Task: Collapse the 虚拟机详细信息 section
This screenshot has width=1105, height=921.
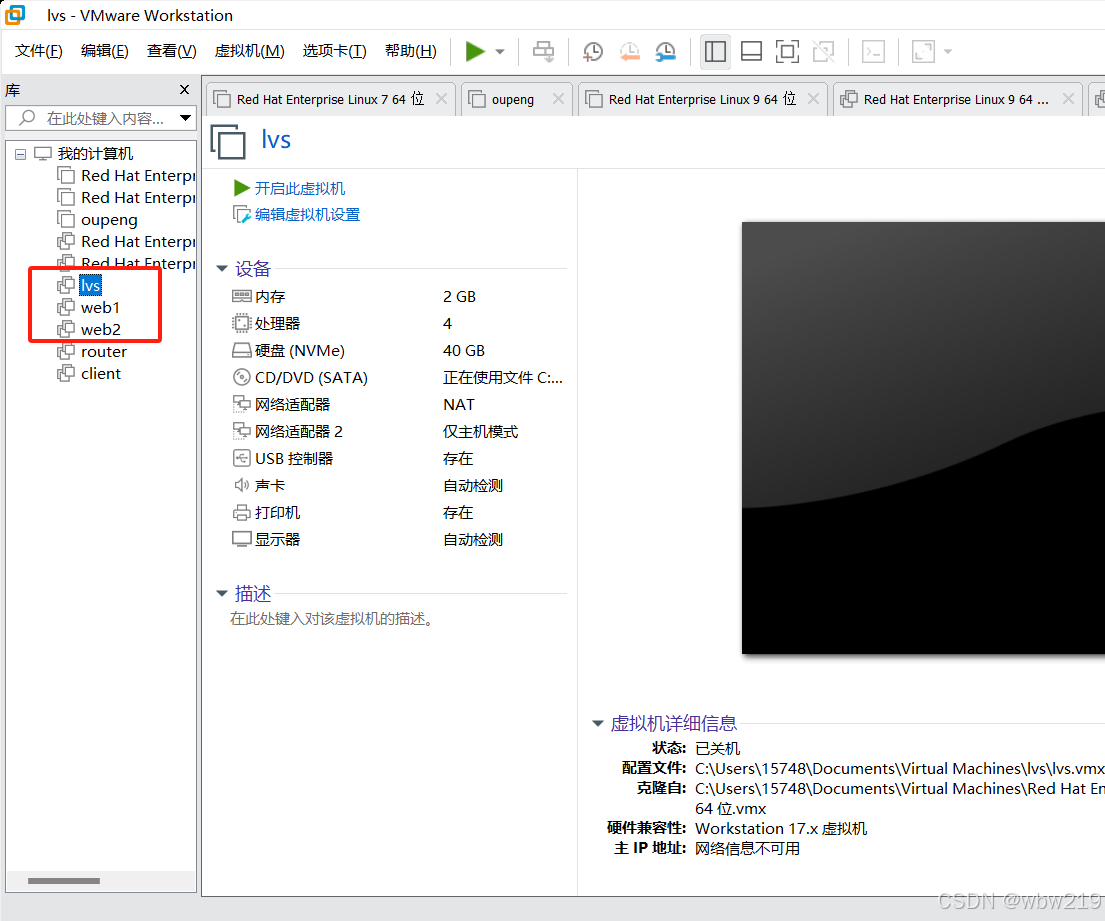Action: click(x=598, y=723)
